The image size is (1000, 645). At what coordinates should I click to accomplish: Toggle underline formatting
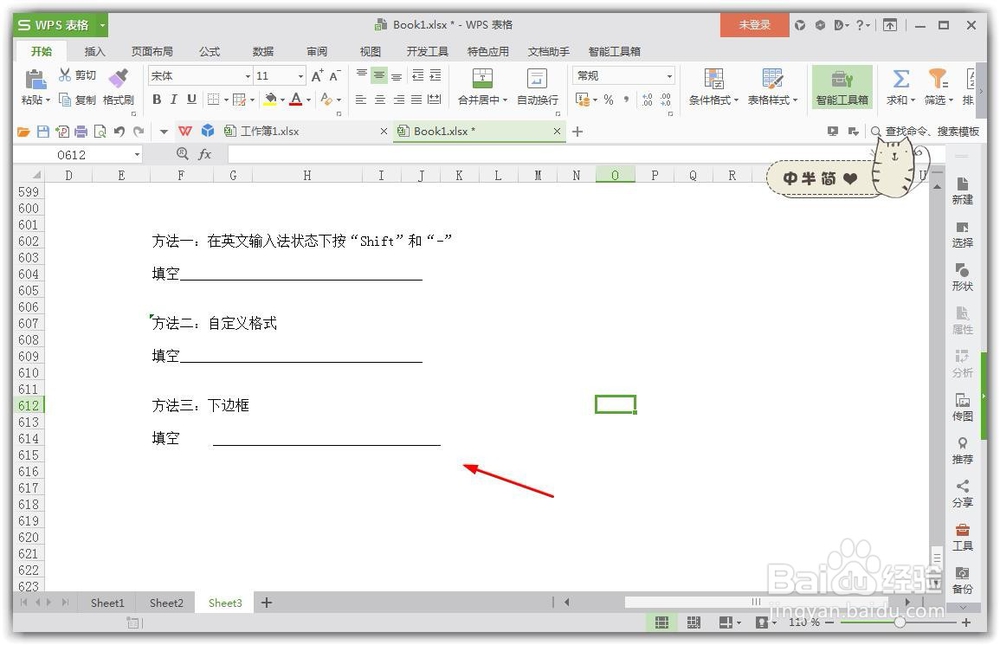191,99
